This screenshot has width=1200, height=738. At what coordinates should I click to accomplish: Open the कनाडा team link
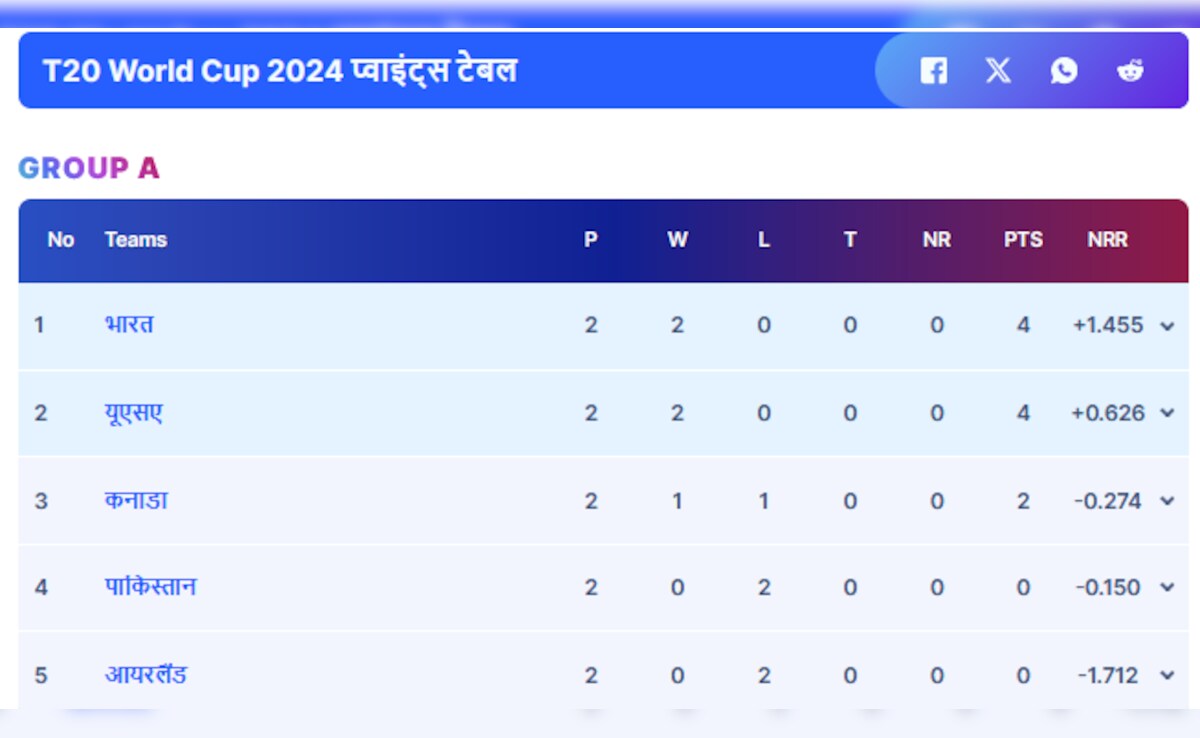click(x=136, y=500)
